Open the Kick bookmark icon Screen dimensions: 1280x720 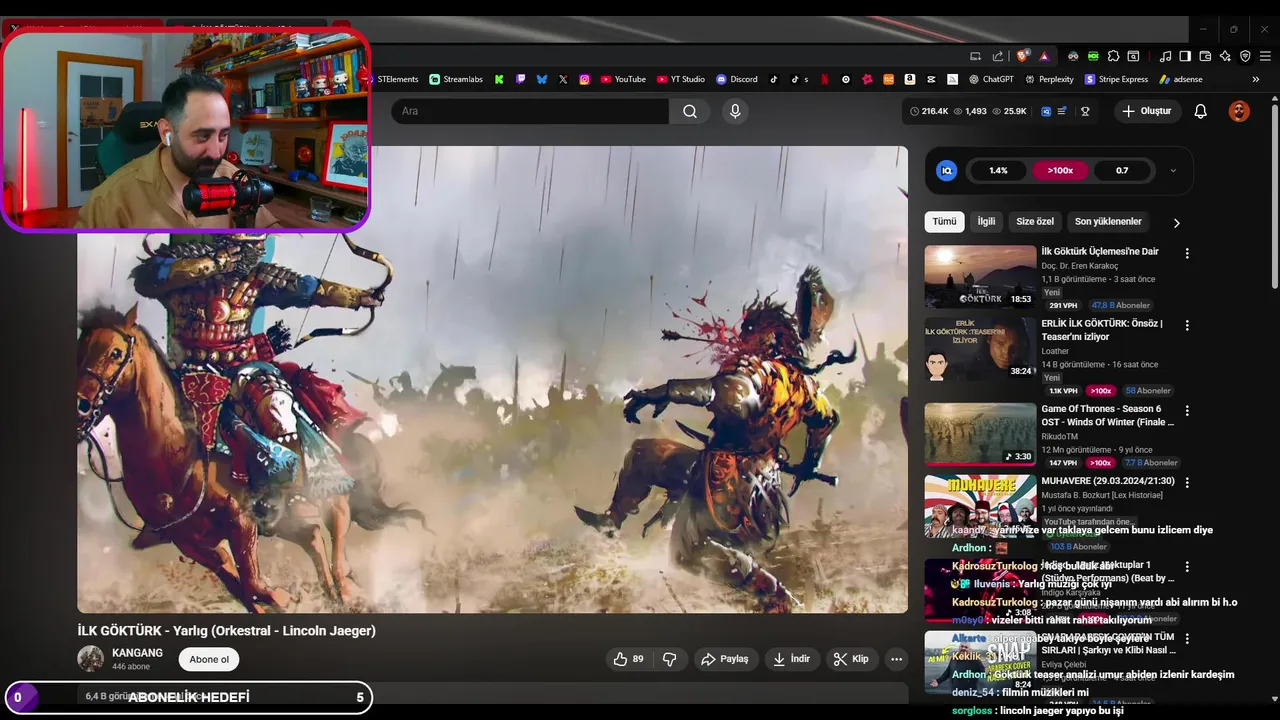pyautogui.click(x=499, y=79)
